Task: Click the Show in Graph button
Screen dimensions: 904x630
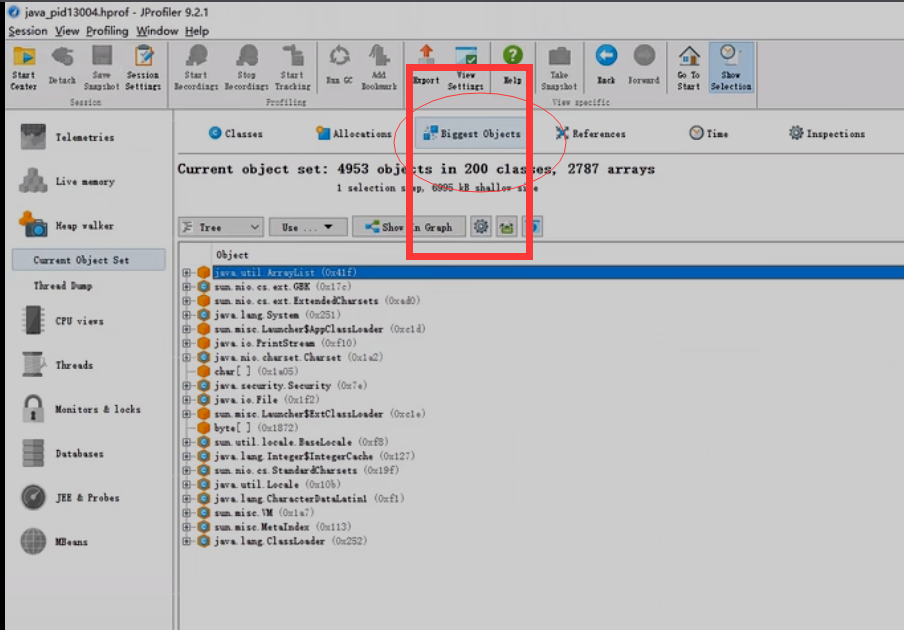Action: click(x=409, y=227)
